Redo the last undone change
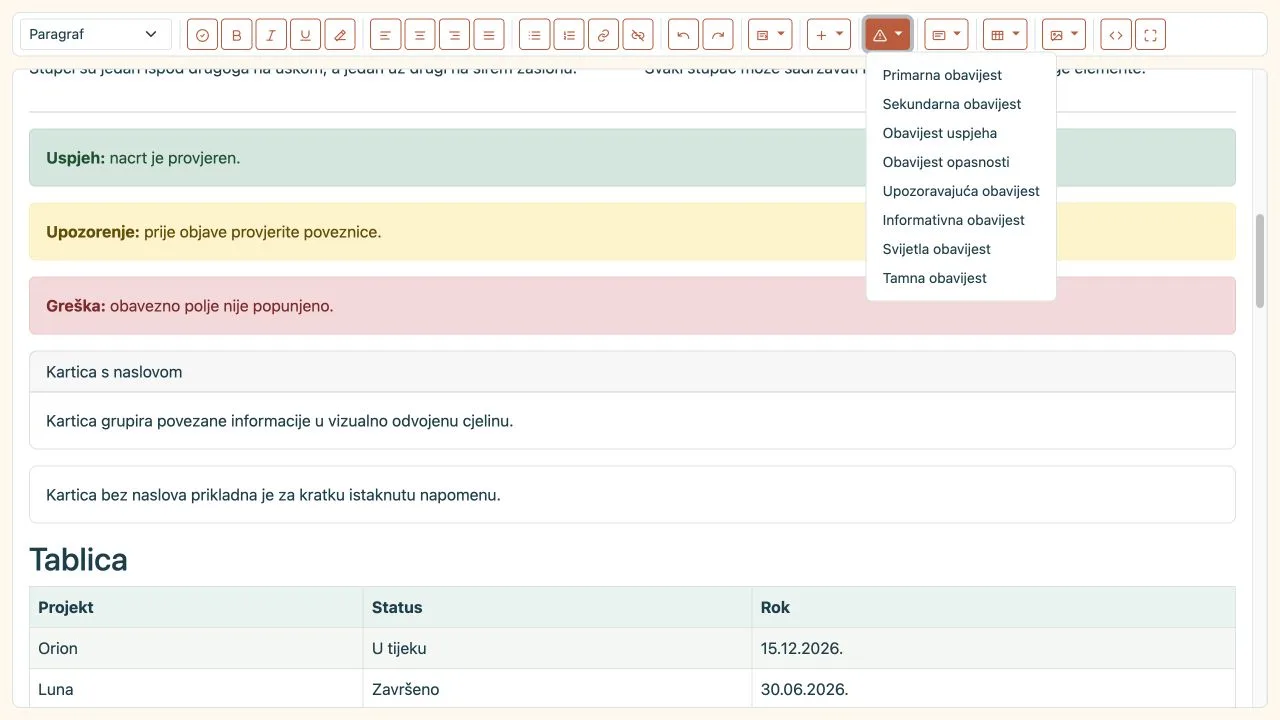The width and height of the screenshot is (1280, 720). pyautogui.click(x=718, y=34)
